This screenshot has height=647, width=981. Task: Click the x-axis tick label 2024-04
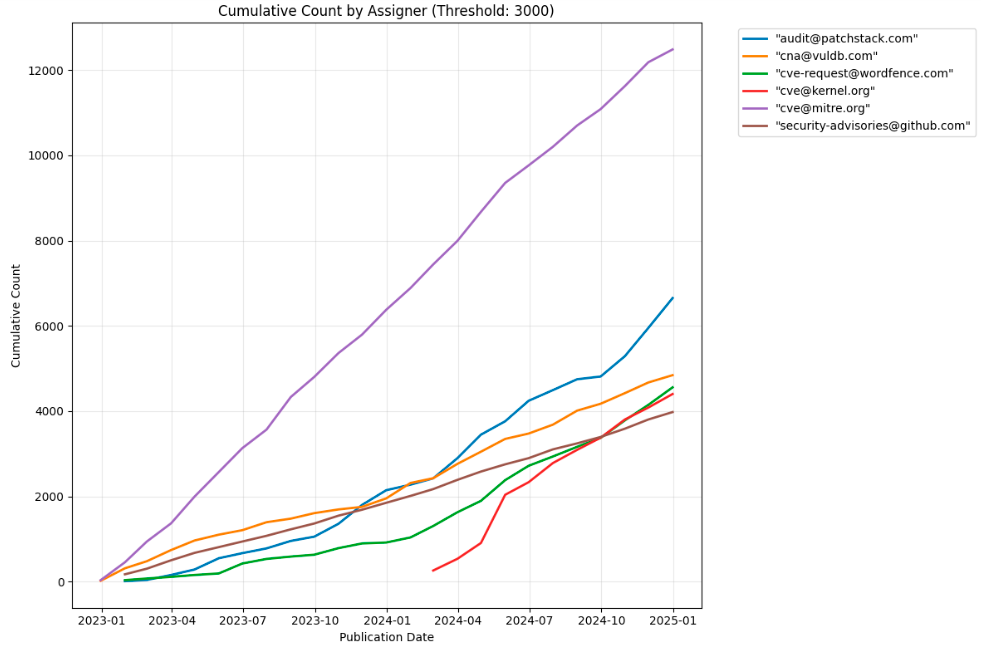pyautogui.click(x=459, y=621)
